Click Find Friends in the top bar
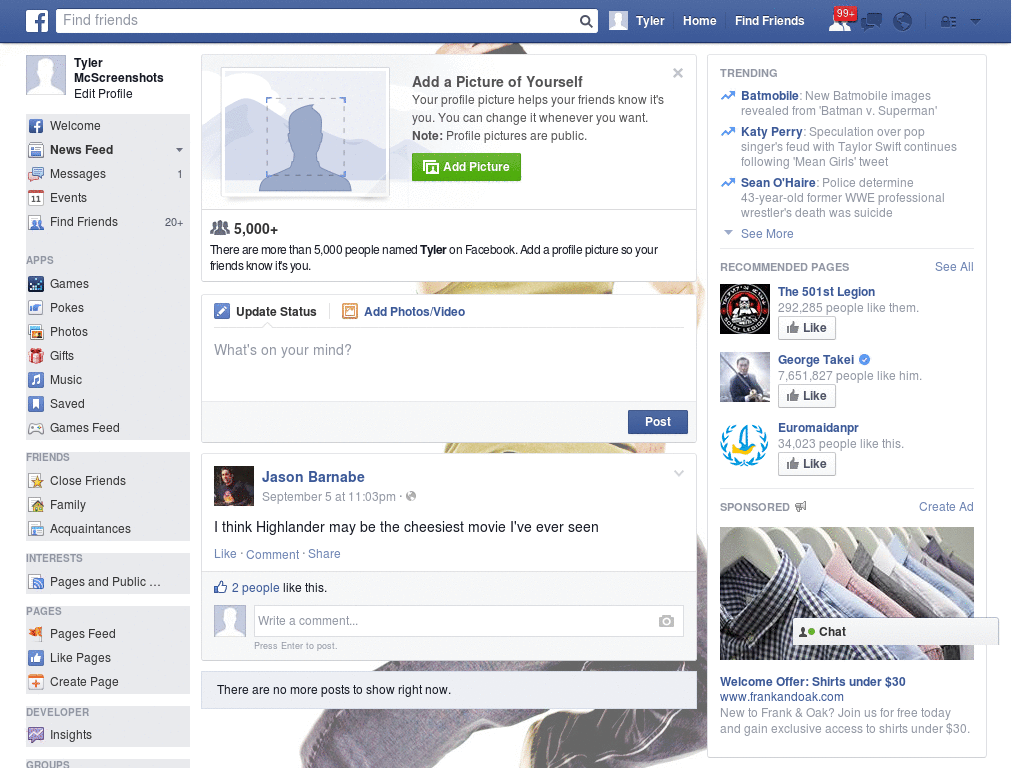 coord(769,21)
